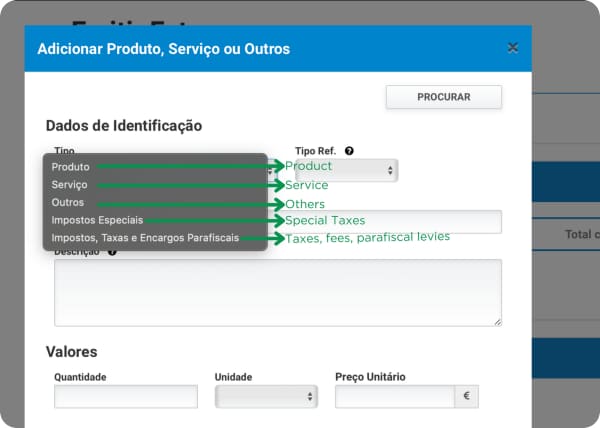Screen dimensions: 600x428
Task: Open the Unidade dropdown
Action: [266, 397]
